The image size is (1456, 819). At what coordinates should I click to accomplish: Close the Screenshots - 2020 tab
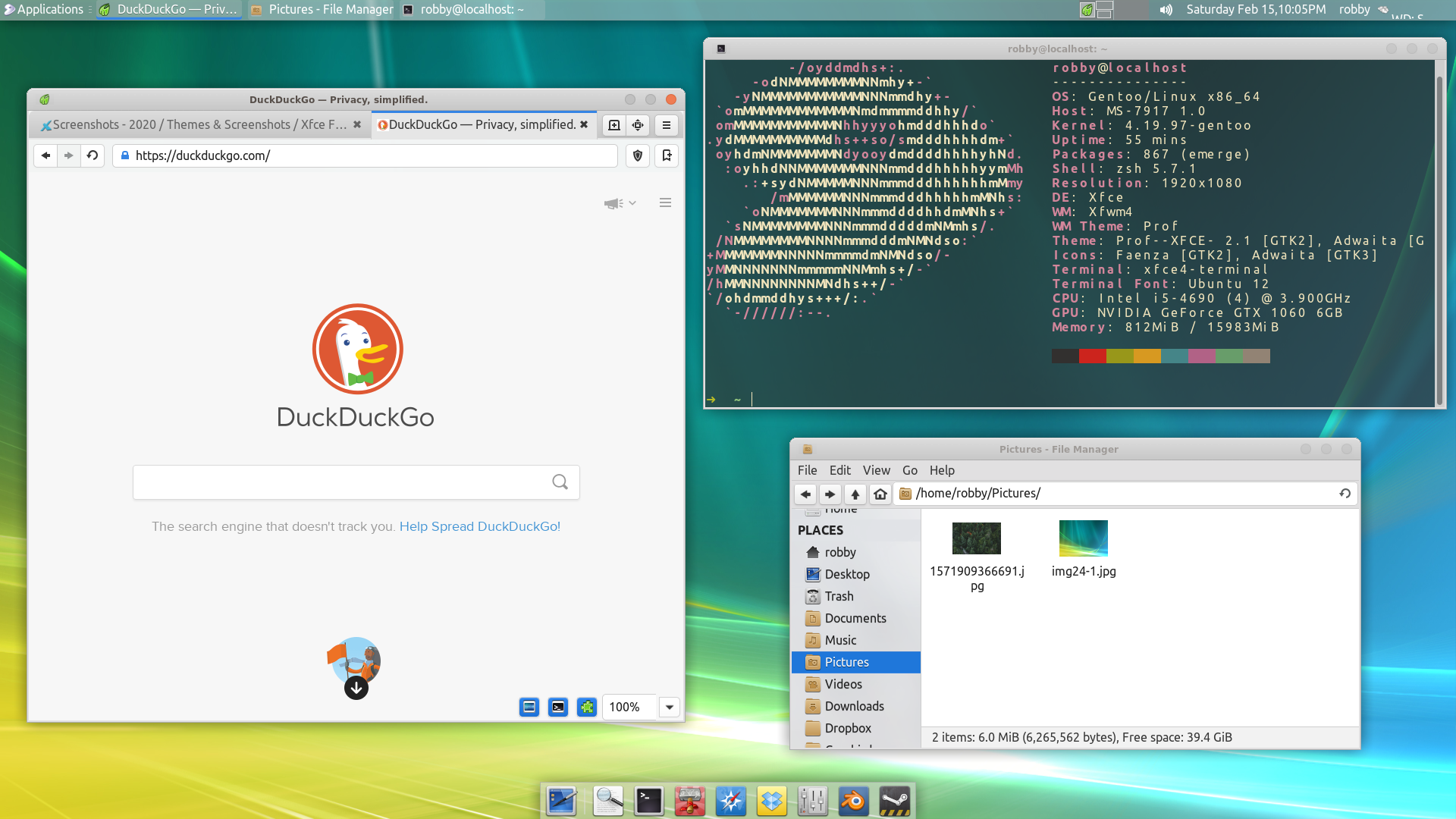coord(357,124)
